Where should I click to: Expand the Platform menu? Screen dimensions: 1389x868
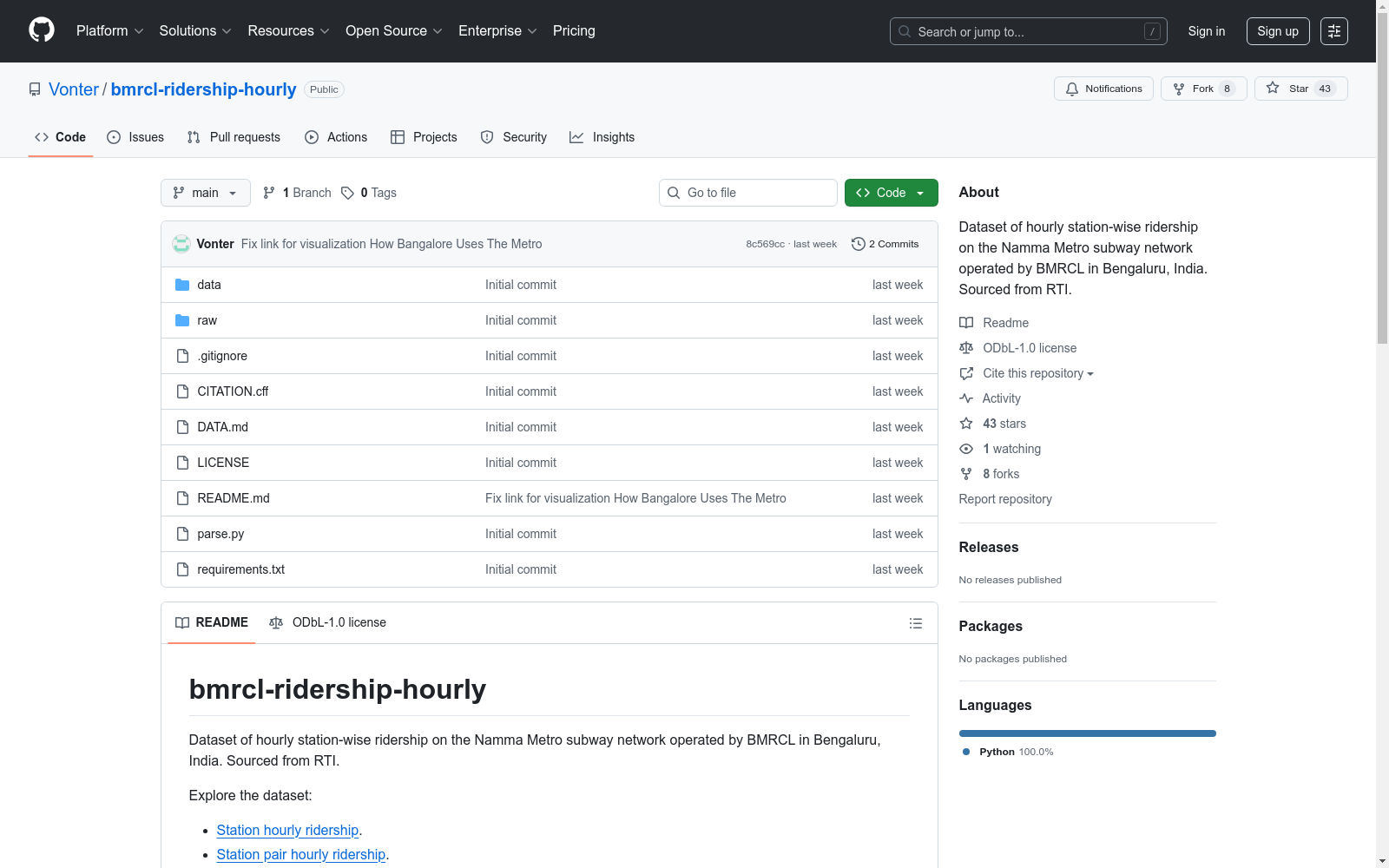(x=110, y=31)
